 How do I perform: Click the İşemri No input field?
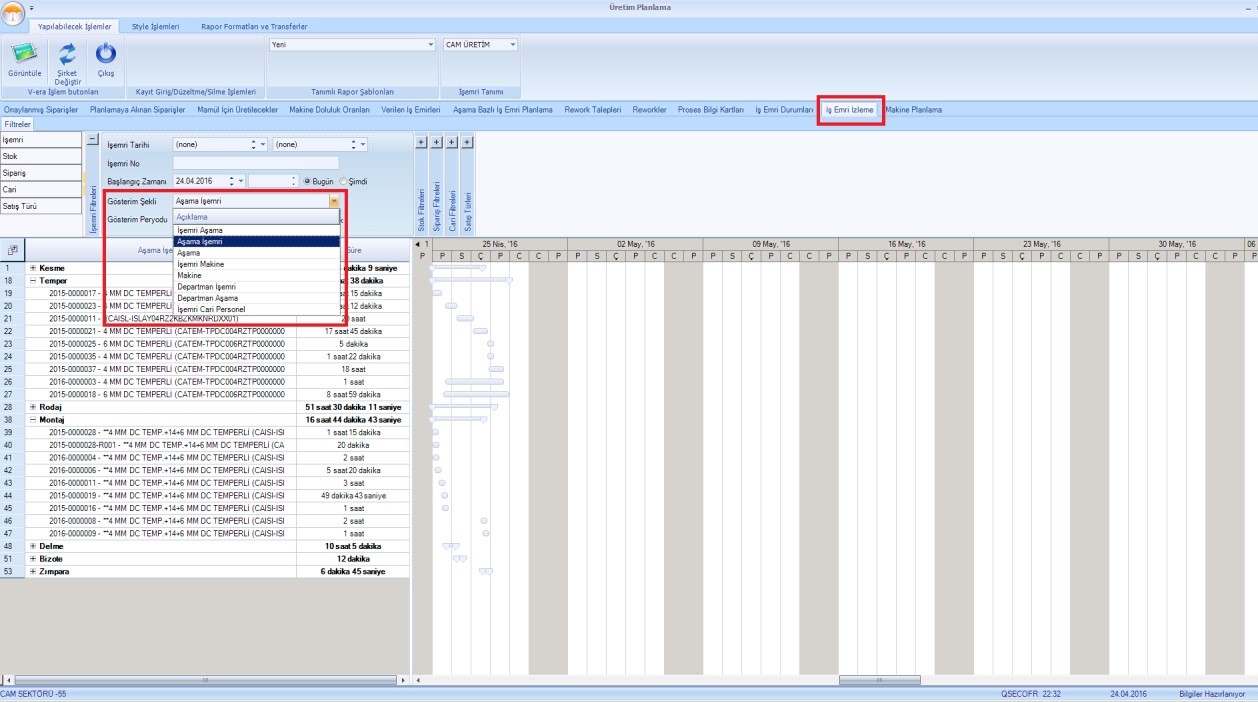[x=255, y=163]
